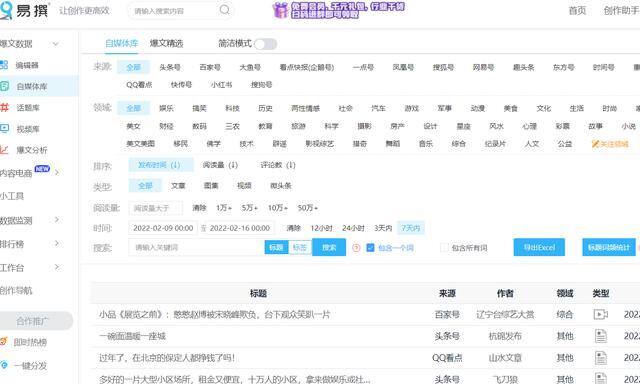Image resolution: width=640 pixels, height=384 pixels.
Task: Open the end date field 2022-02-16
Action: coord(240,228)
